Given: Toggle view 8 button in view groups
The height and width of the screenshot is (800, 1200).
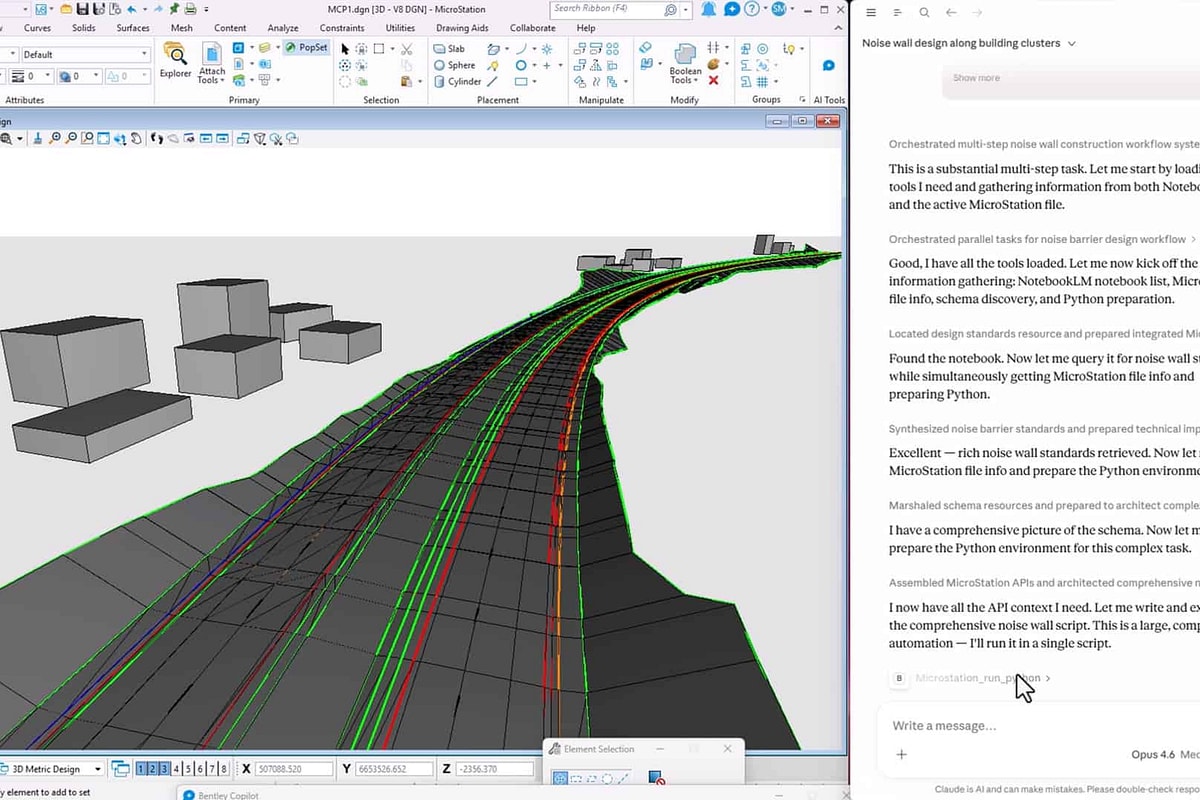Looking at the screenshot, I should [224, 769].
